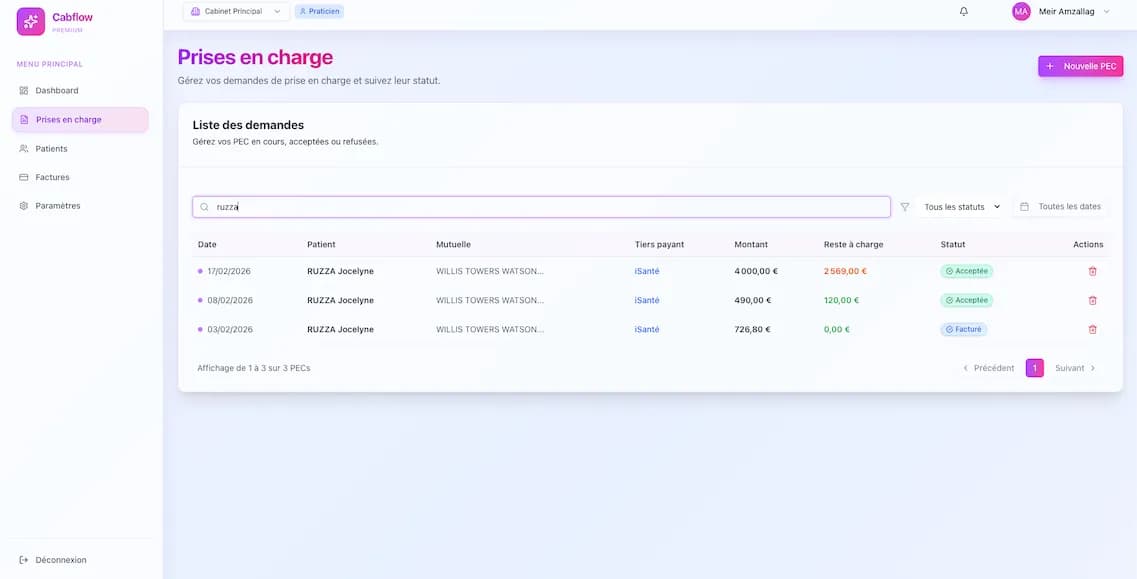Click the date 03/02/2026

coord(230,329)
